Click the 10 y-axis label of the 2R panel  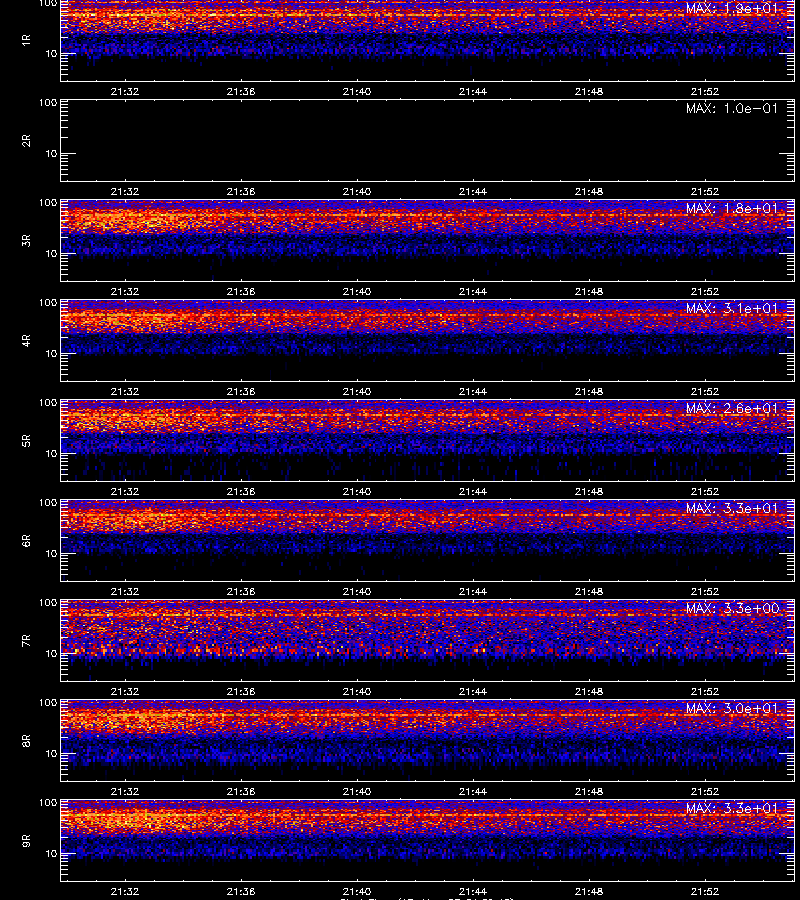(x=51, y=153)
